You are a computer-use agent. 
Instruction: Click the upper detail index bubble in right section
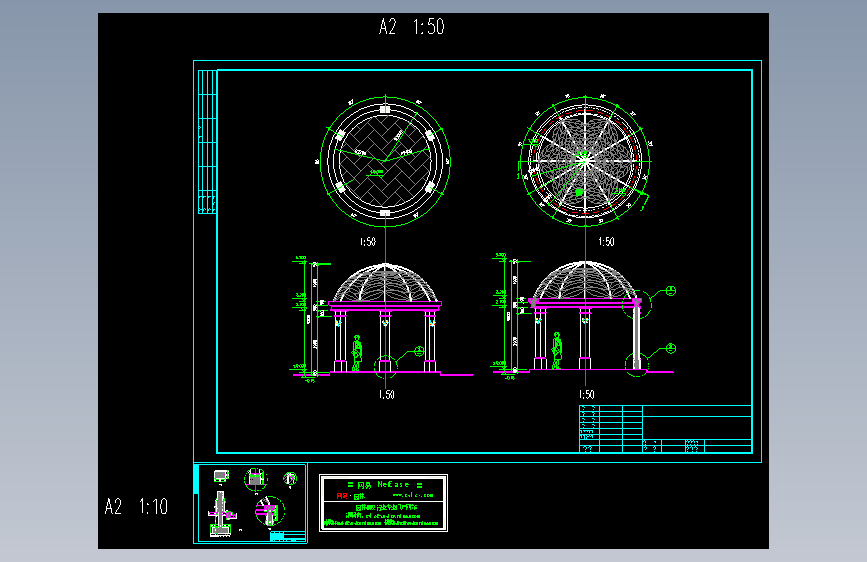click(671, 291)
